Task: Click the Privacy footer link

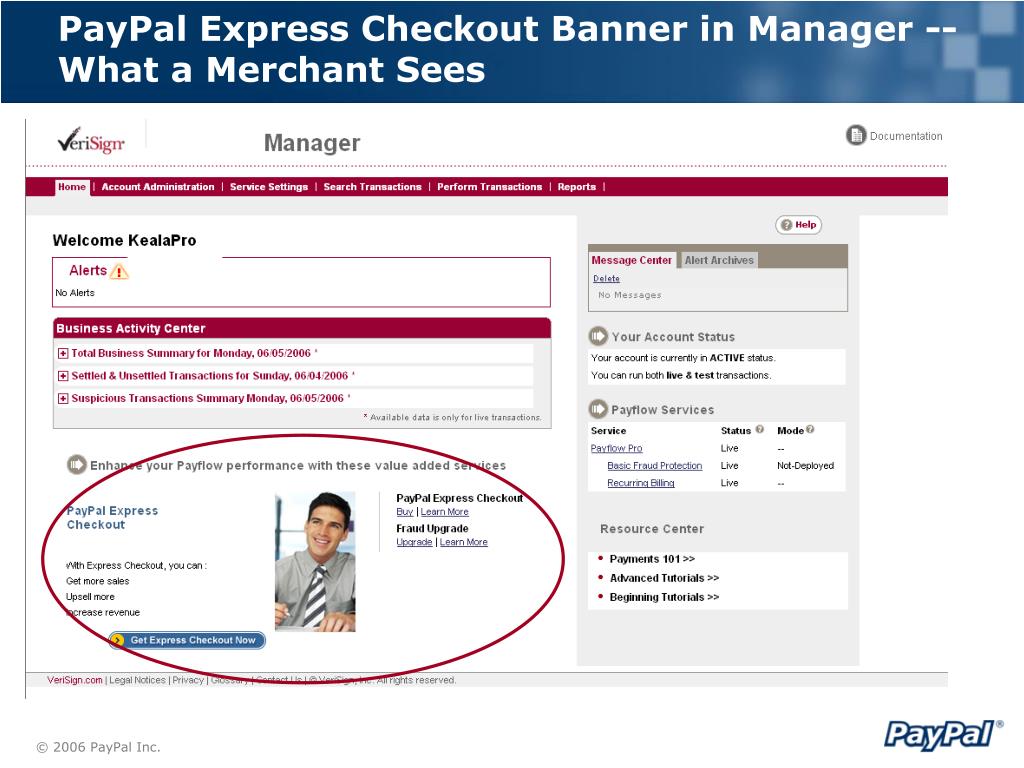Action: [188, 680]
